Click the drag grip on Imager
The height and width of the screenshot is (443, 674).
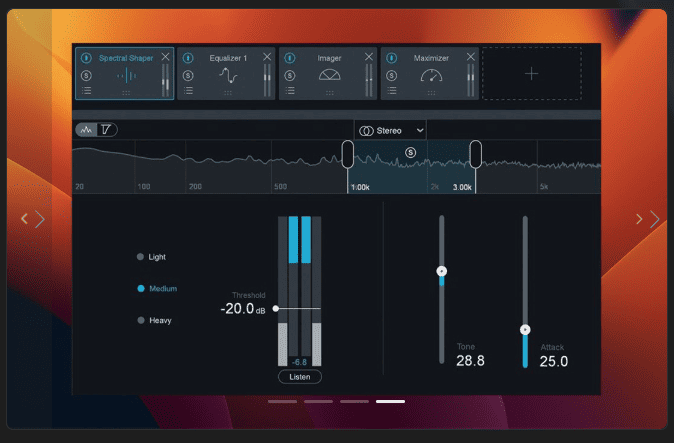(x=330, y=92)
